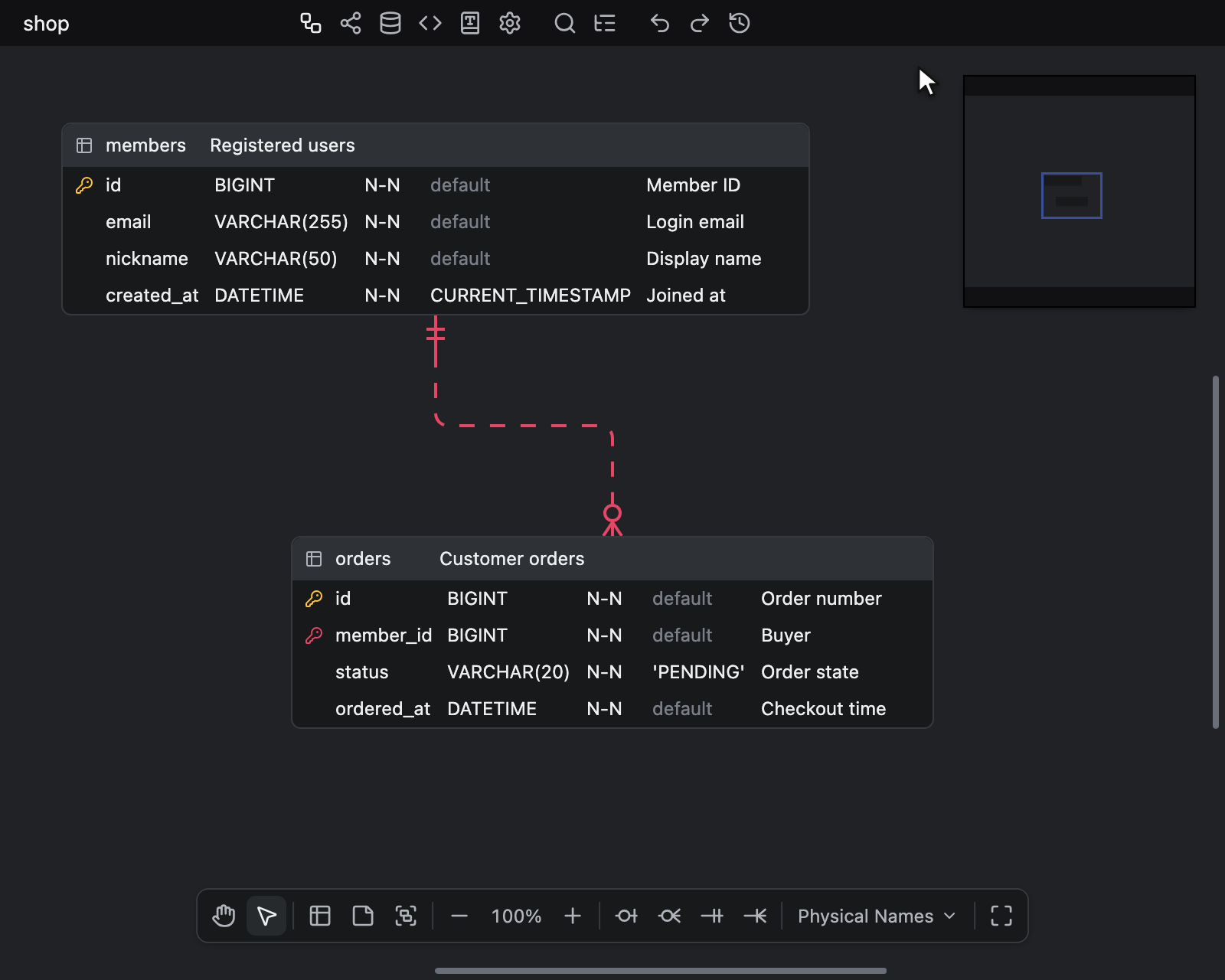Zoom in with the plus button

pos(573,916)
